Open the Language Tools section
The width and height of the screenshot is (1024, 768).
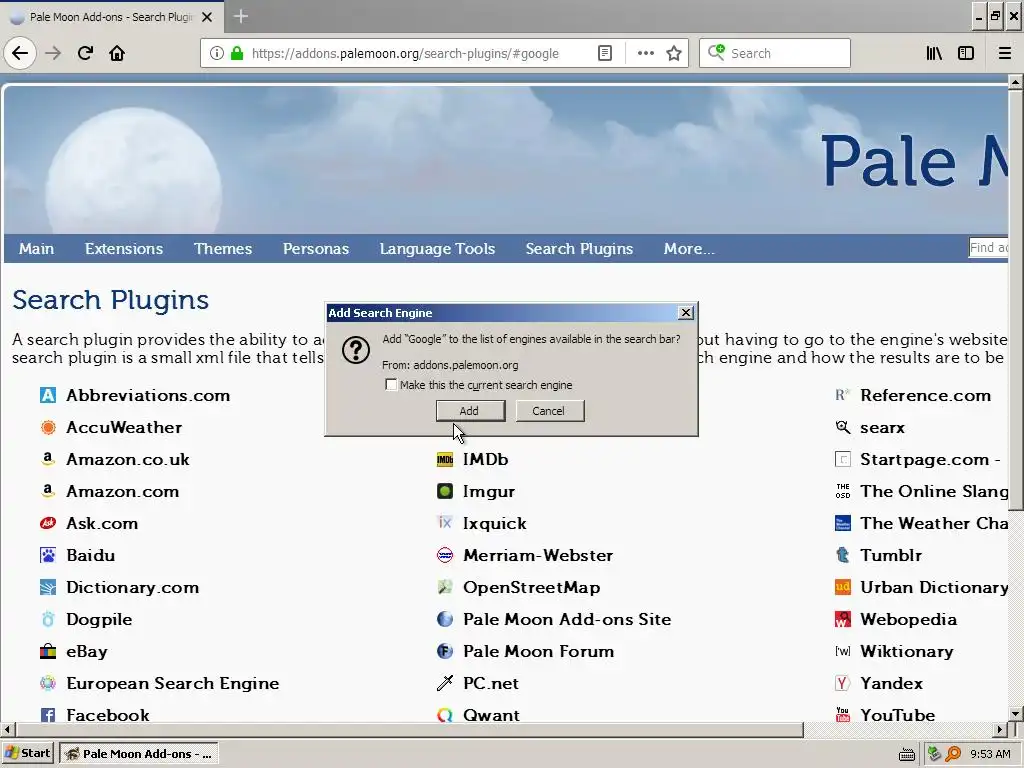[x=437, y=249]
